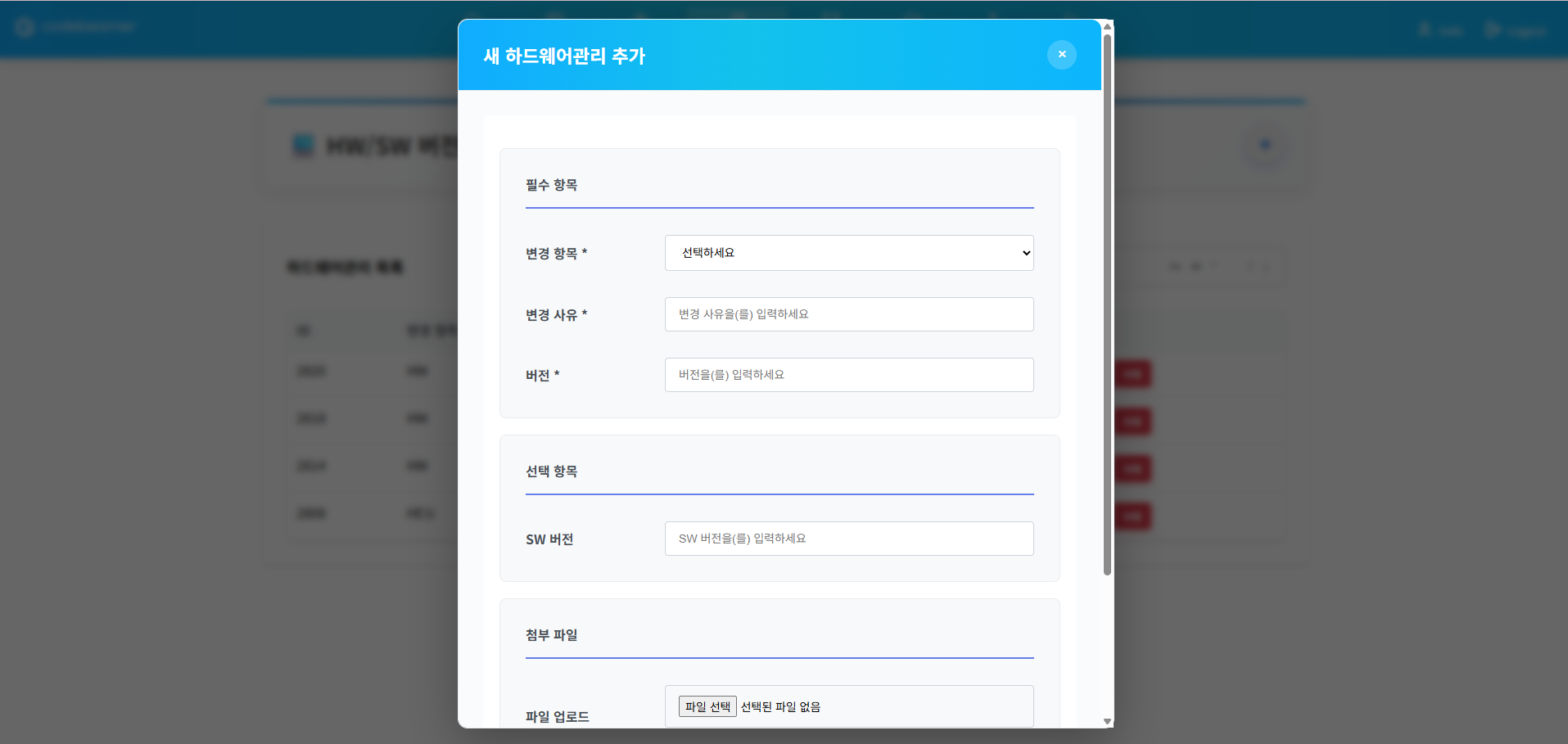Click the HW/SW icon beside the panel title
The image size is (1568, 744).
303,146
